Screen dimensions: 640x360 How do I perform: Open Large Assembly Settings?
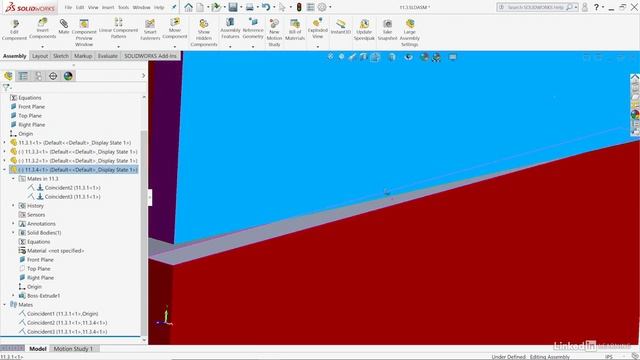click(x=409, y=33)
